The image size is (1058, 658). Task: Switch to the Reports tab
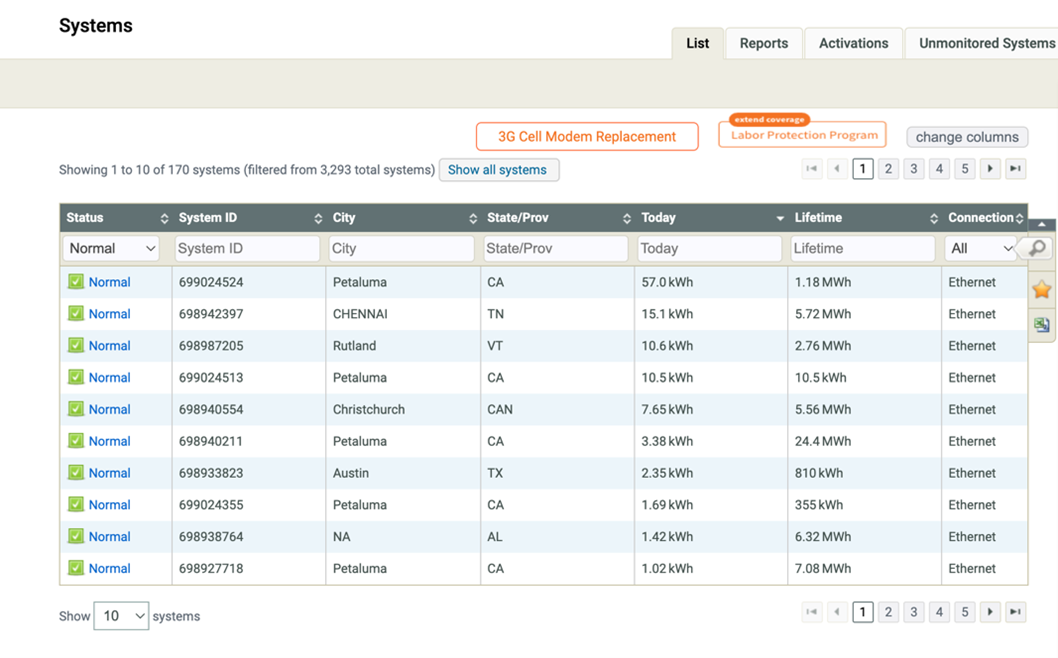[x=764, y=43]
